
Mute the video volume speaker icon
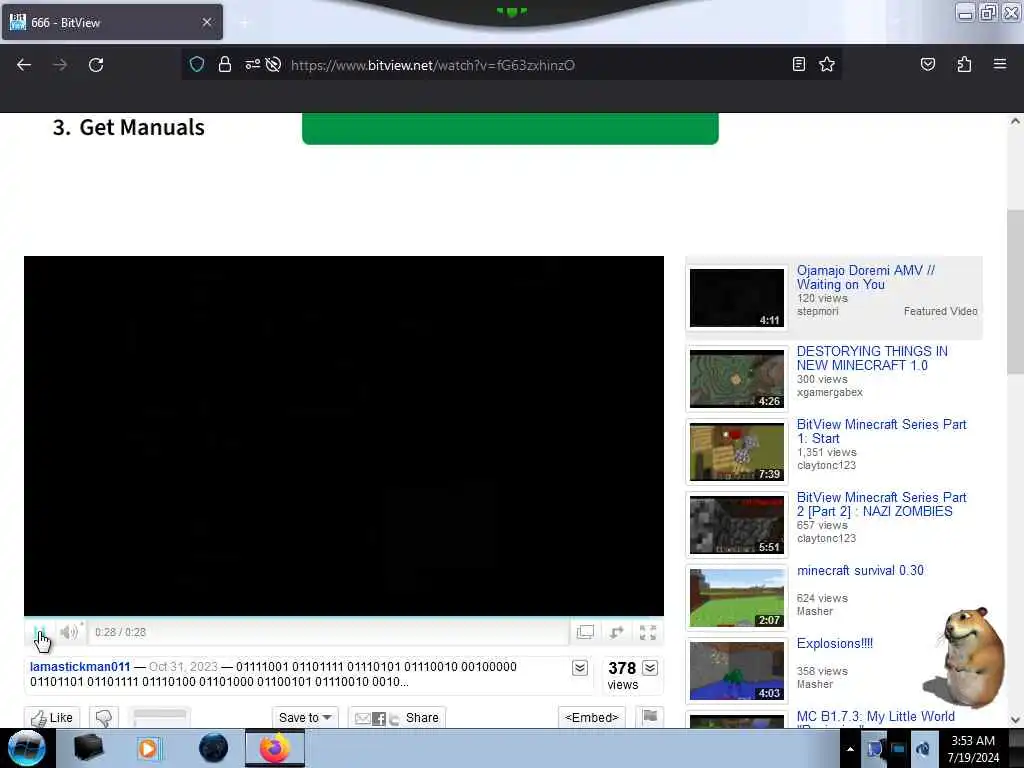(69, 632)
